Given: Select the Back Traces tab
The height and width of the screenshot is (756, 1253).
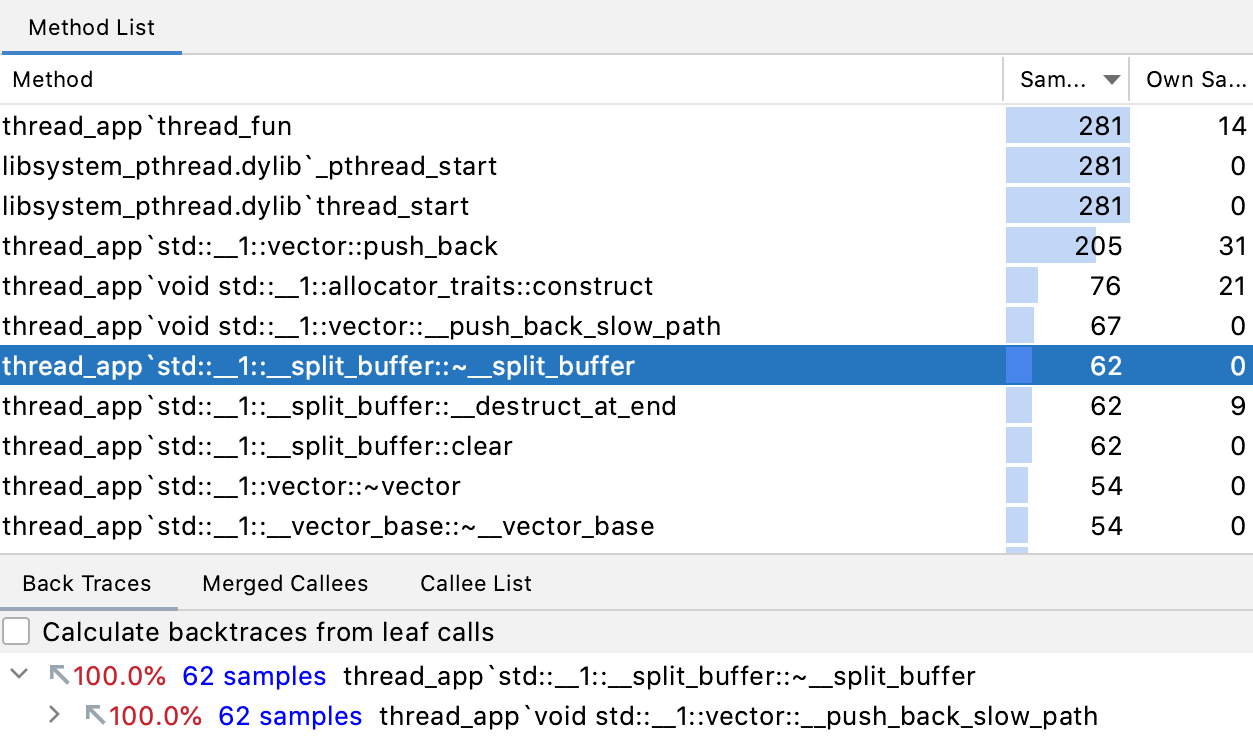Looking at the screenshot, I should [x=87, y=584].
